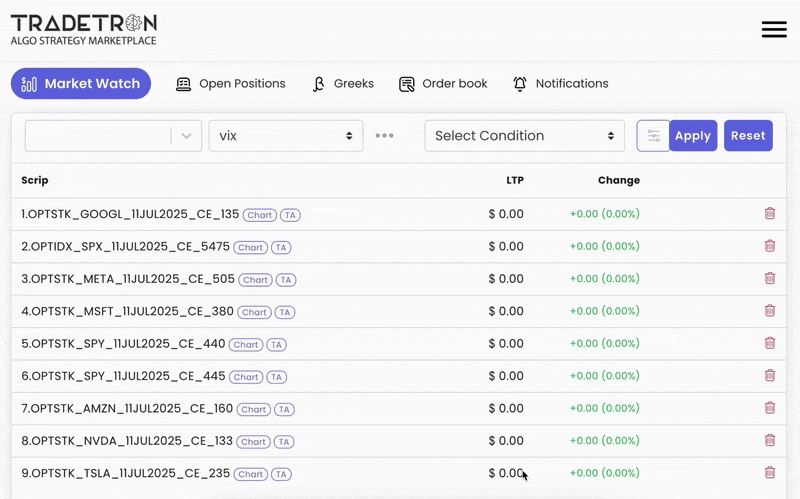Open Chart for MSFT_11JUL2025_CE_380
The image size is (800, 499).
click(x=254, y=312)
